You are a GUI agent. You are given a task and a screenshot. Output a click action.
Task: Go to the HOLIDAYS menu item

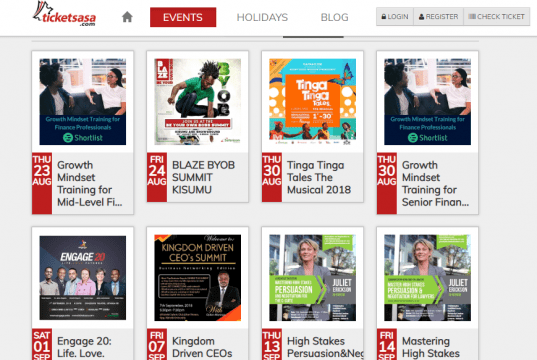tap(262, 17)
